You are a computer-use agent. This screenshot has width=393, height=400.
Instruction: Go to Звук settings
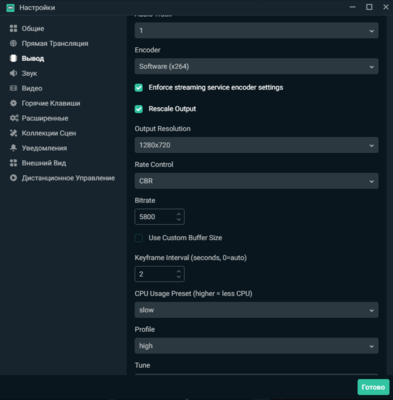click(x=29, y=73)
